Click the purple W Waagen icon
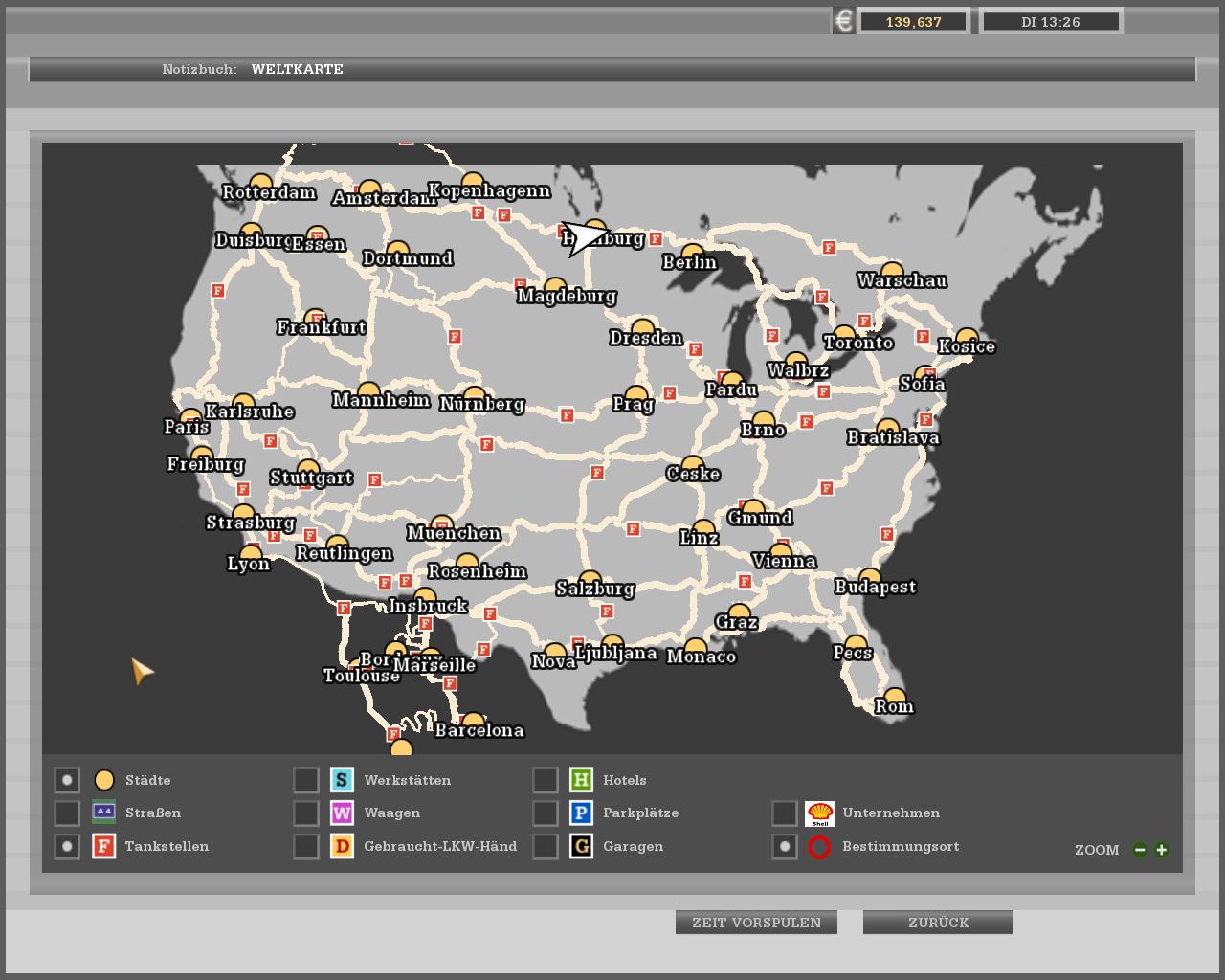 click(x=342, y=813)
